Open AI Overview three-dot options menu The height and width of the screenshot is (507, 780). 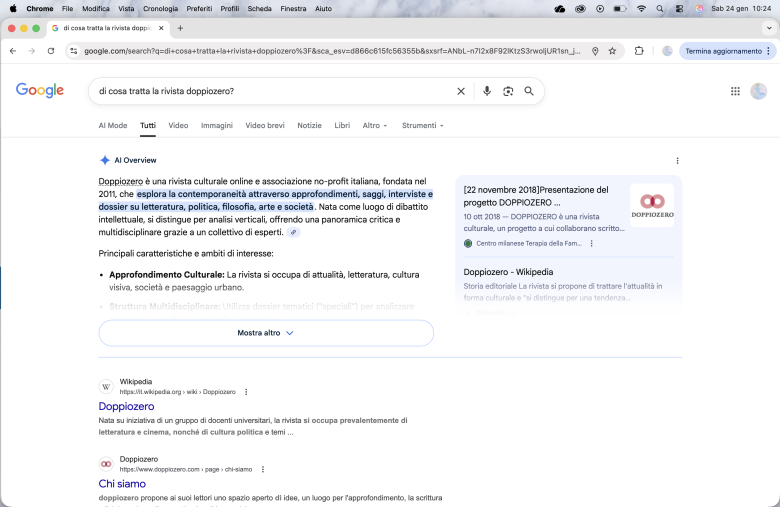tap(677, 160)
